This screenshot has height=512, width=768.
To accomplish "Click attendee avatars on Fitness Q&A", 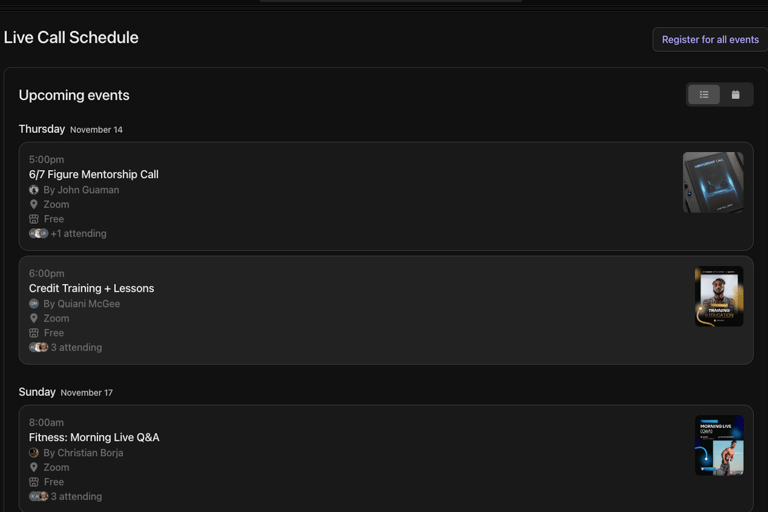I will click(38, 496).
